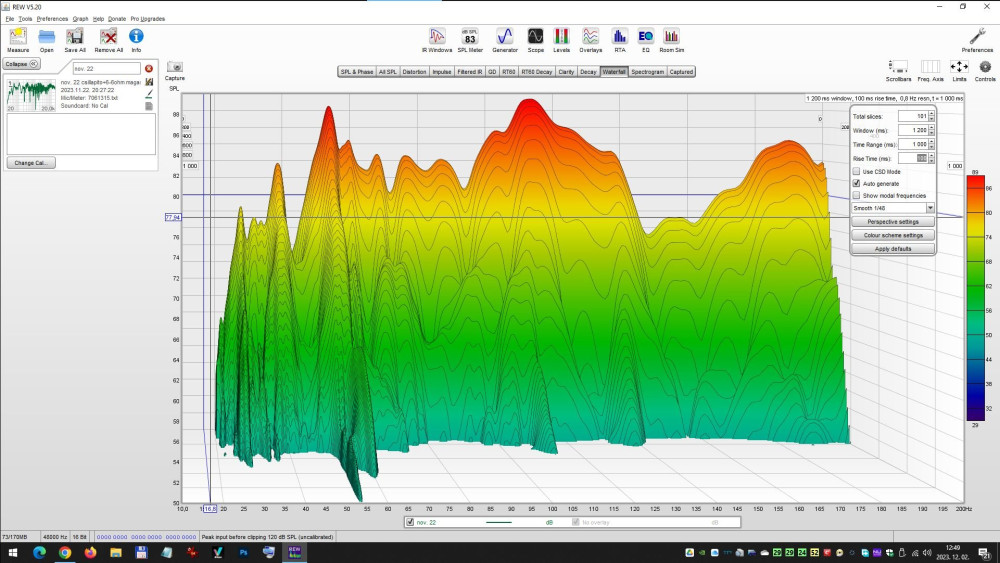Viewport: 1000px width, 563px height.
Task: Enable Use CSD Mode checkbox
Action: (856, 172)
